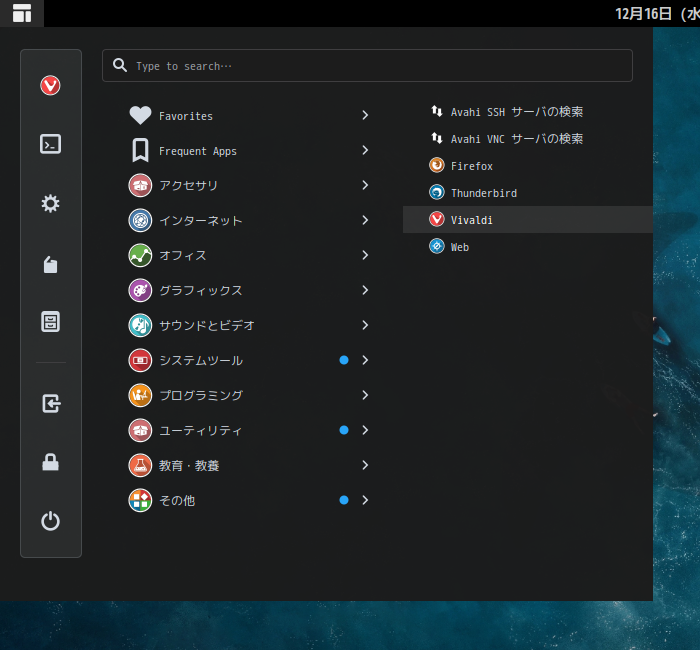Click the Frequent Apps bookmark icon
The image size is (700, 650).
pyautogui.click(x=140, y=150)
